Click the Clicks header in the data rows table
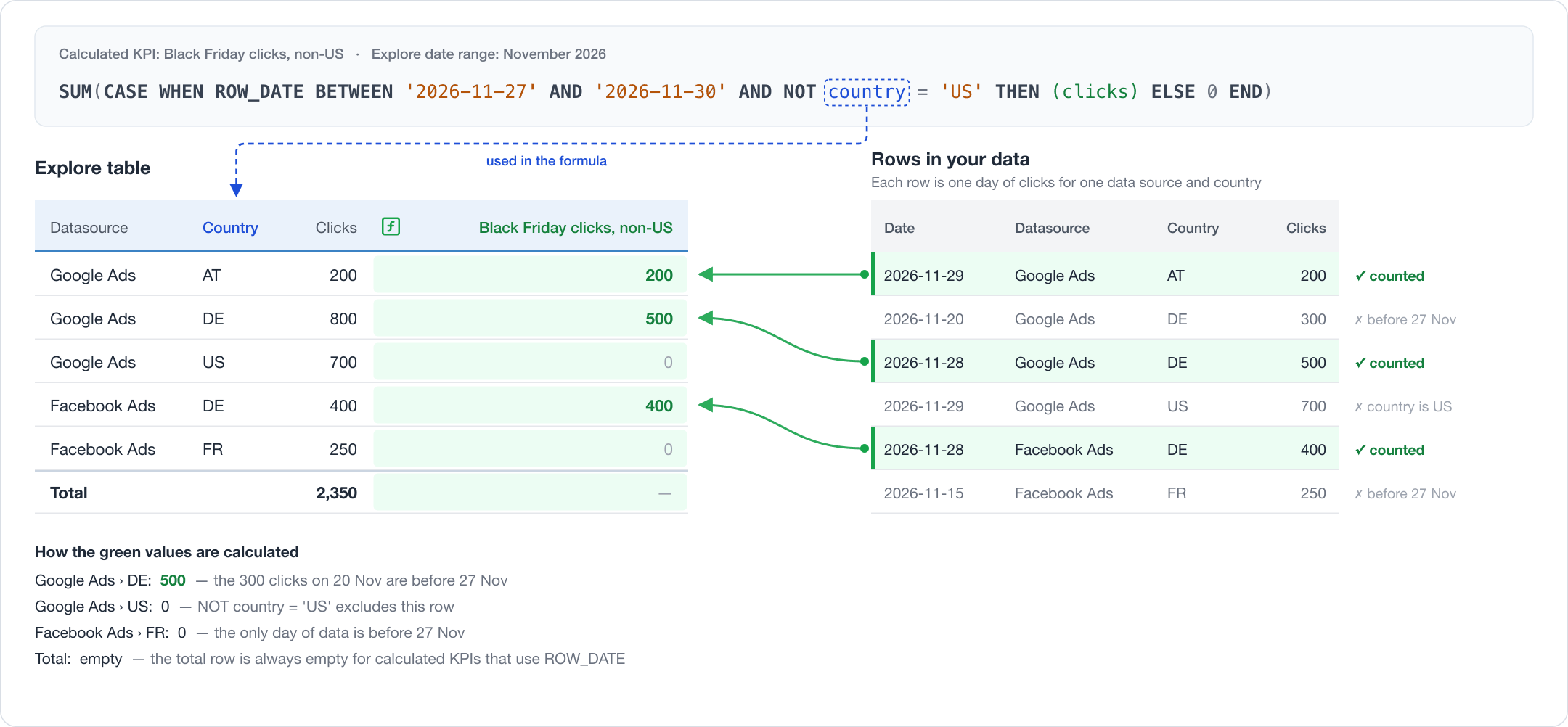This screenshot has height=727, width=1568. pyautogui.click(x=1306, y=228)
